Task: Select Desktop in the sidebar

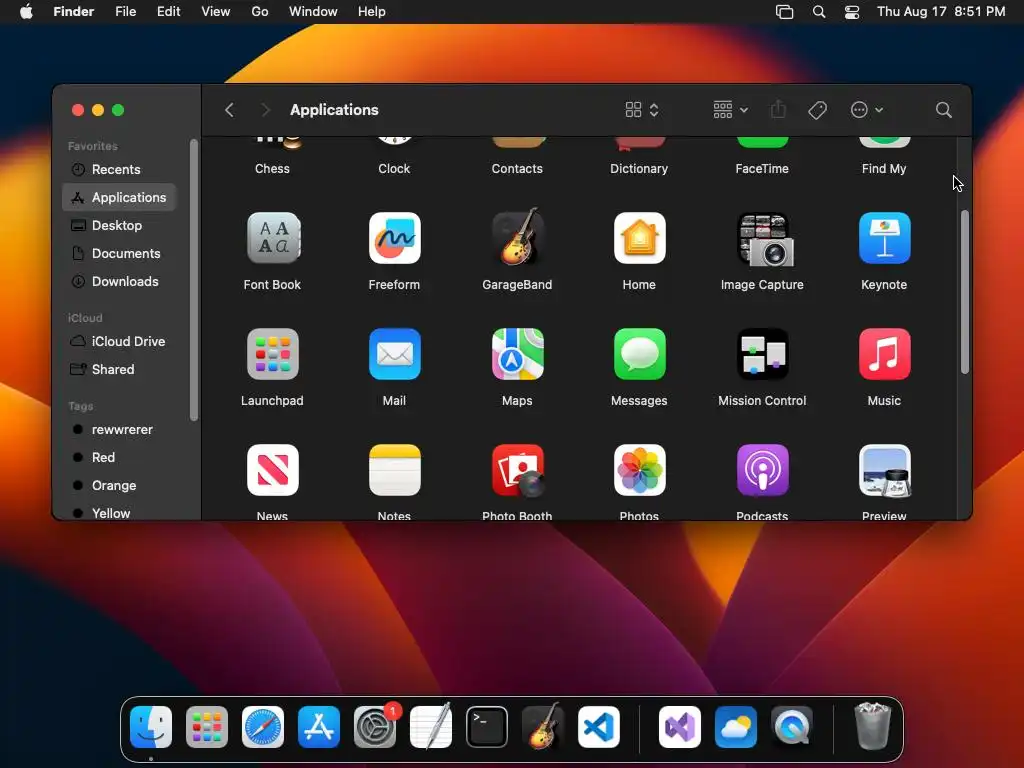Action: click(x=120, y=225)
